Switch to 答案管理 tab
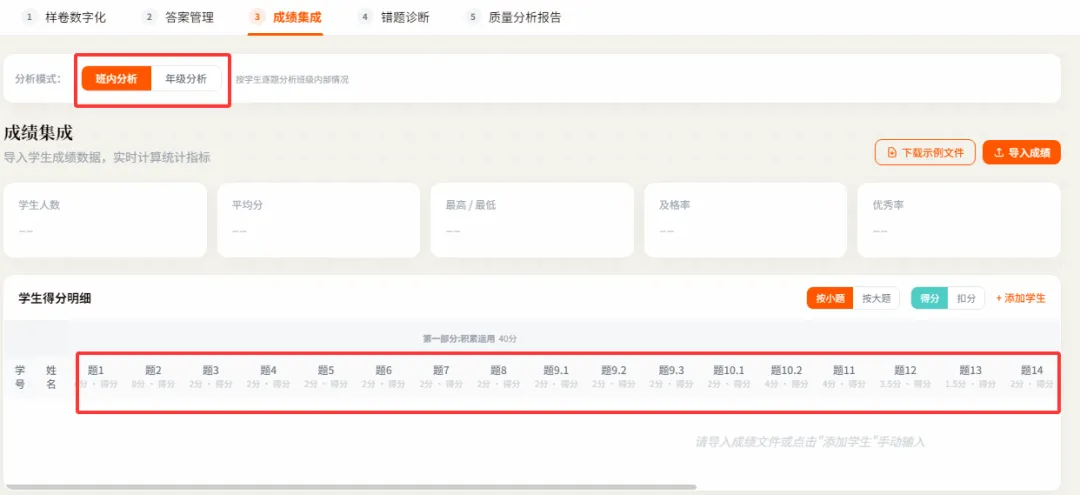This screenshot has width=1080, height=495. point(178,17)
